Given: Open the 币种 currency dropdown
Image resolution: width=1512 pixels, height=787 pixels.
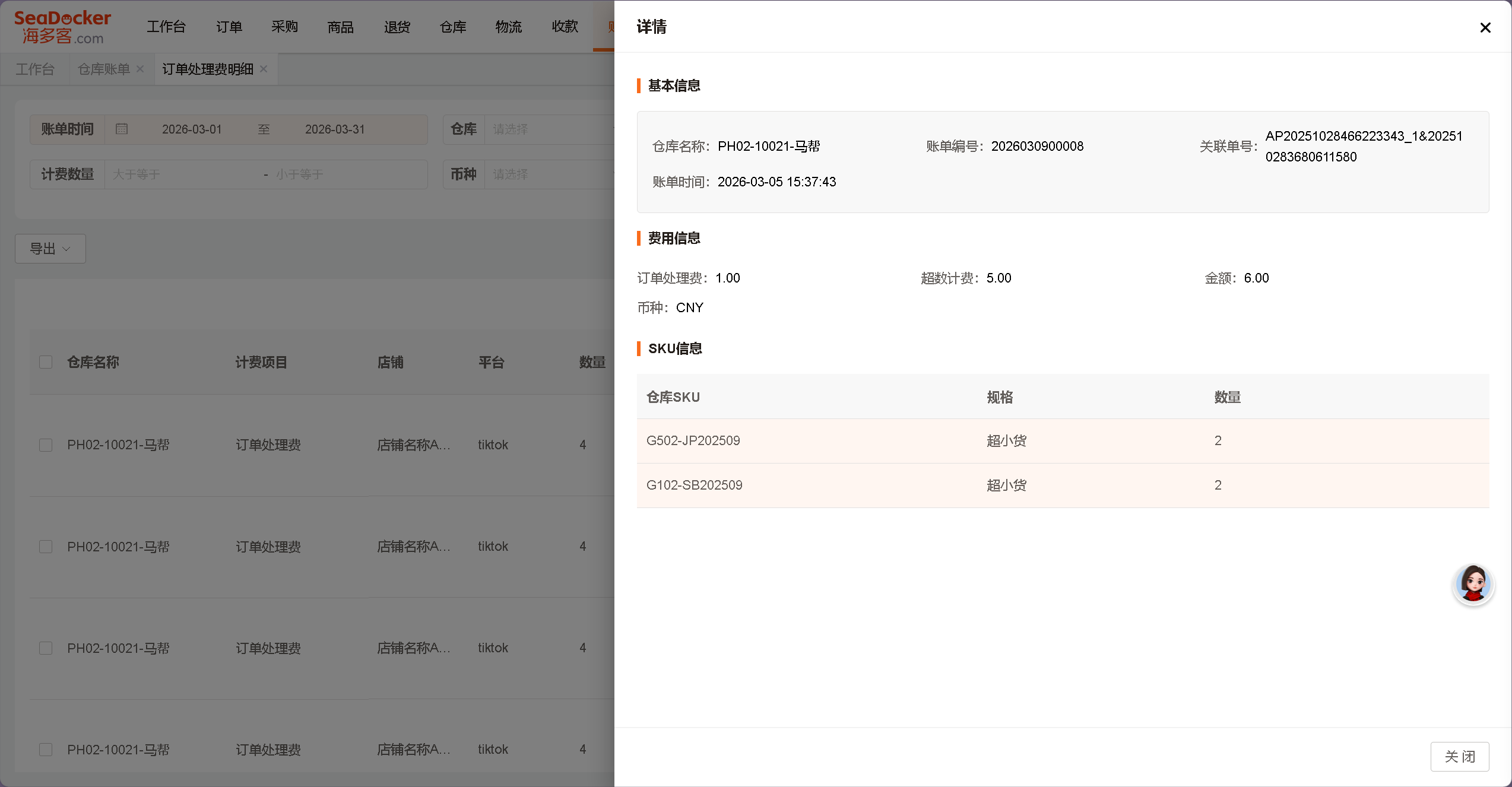Looking at the screenshot, I should tap(552, 174).
